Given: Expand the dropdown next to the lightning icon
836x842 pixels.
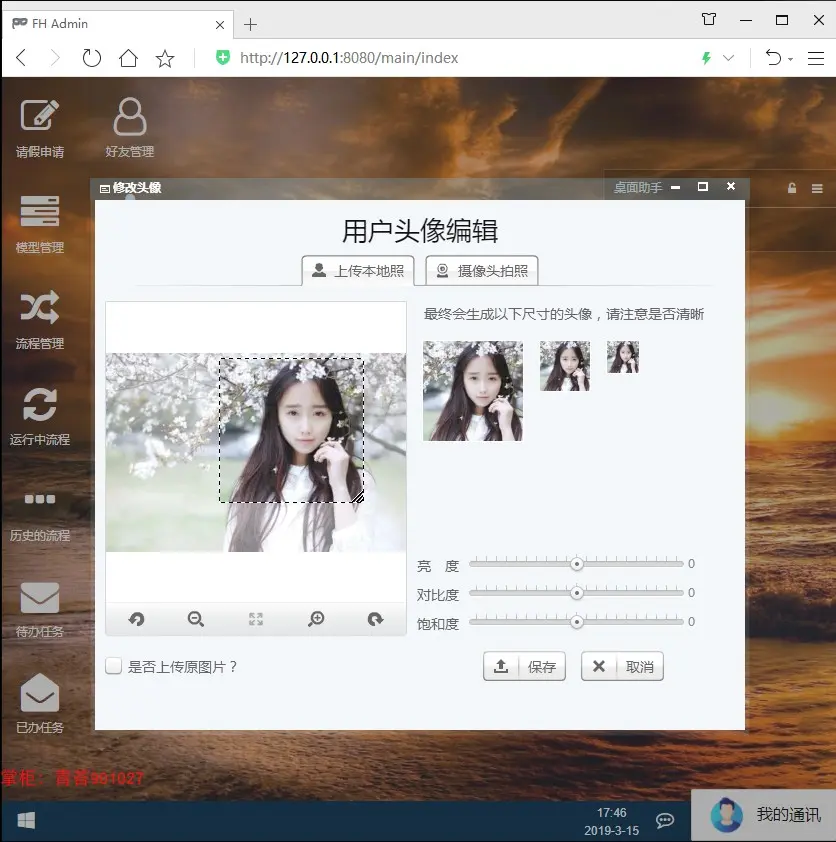Looking at the screenshot, I should point(728,58).
